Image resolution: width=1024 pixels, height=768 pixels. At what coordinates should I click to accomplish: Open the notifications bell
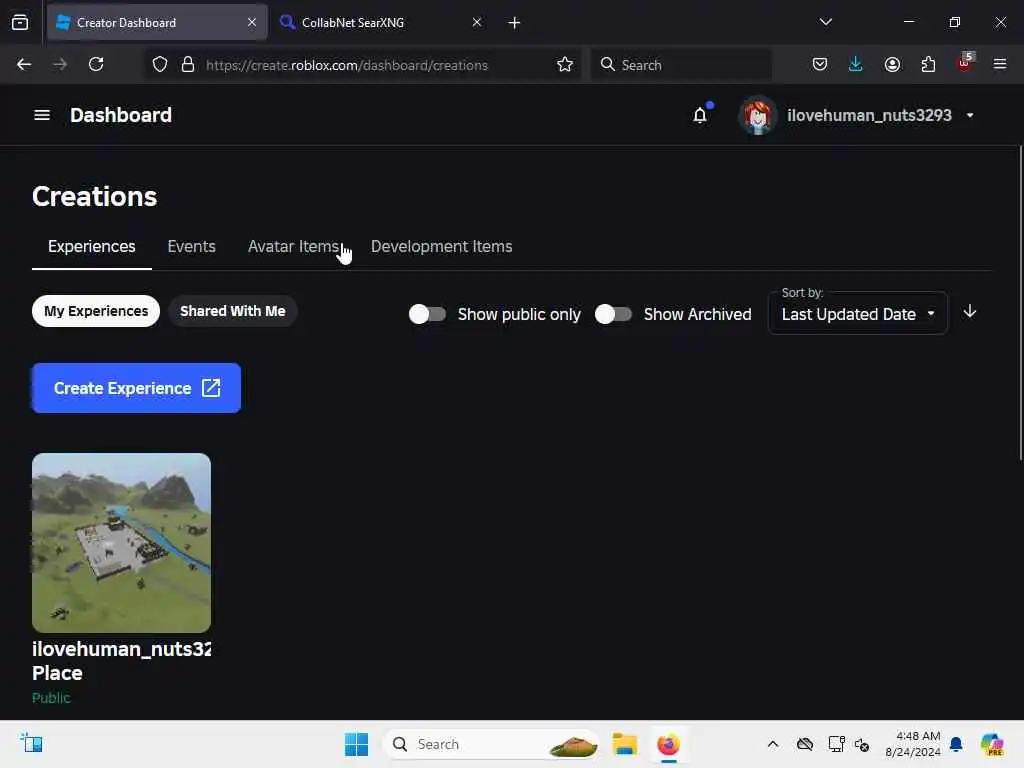[x=700, y=115]
